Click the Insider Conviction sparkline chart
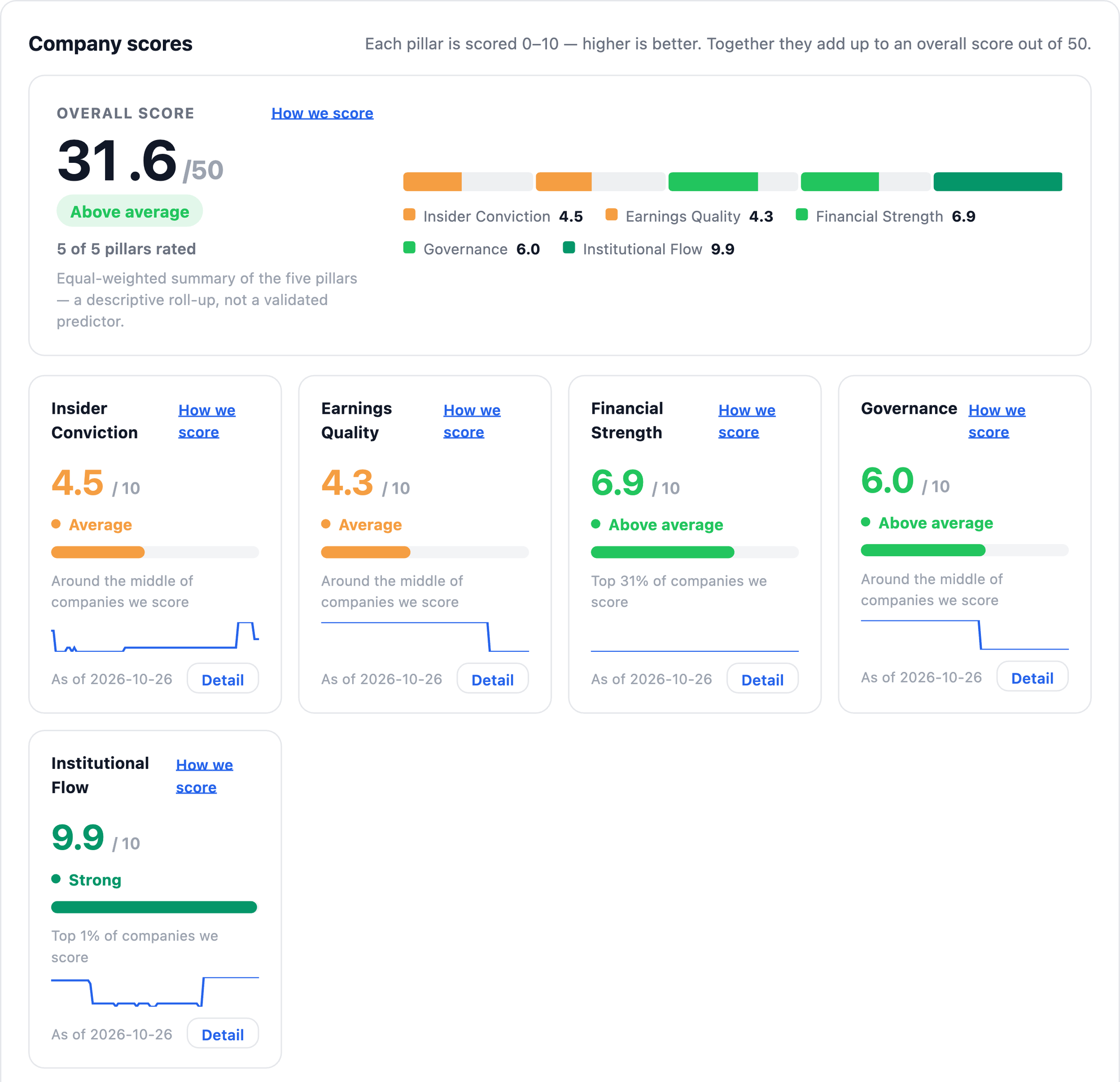 pyautogui.click(x=155, y=636)
